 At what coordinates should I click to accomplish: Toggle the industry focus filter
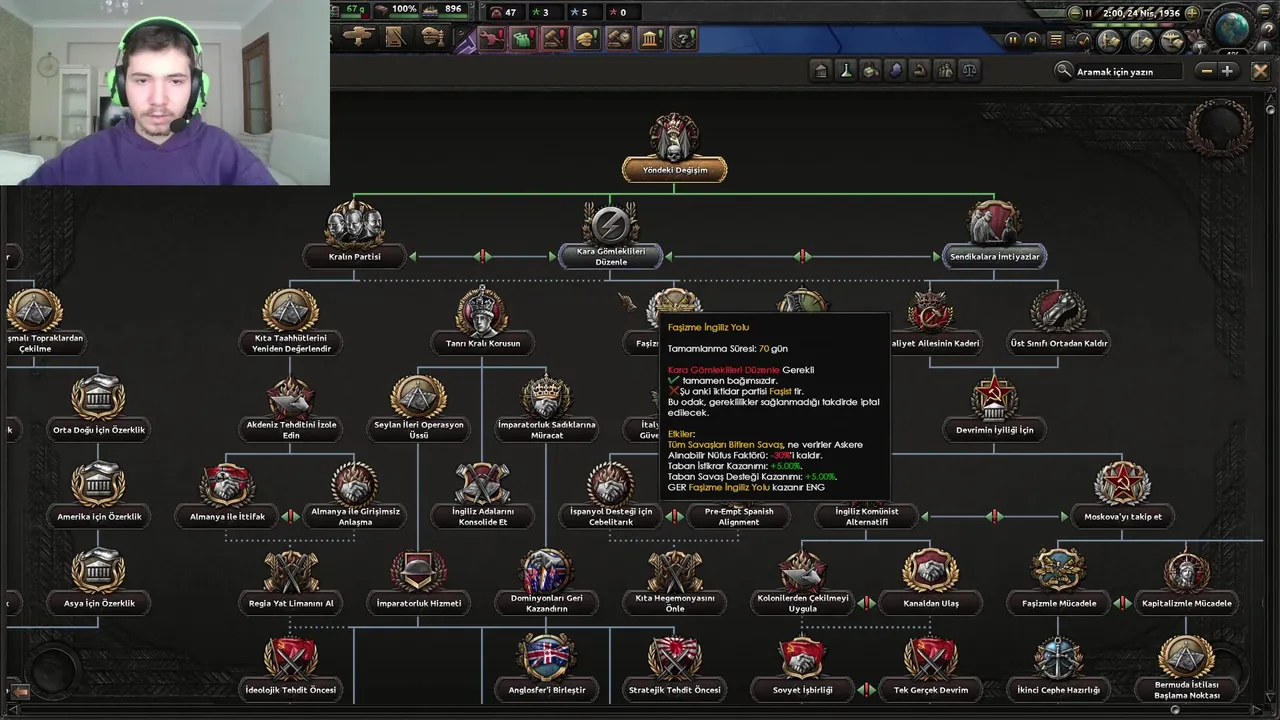(x=870, y=71)
